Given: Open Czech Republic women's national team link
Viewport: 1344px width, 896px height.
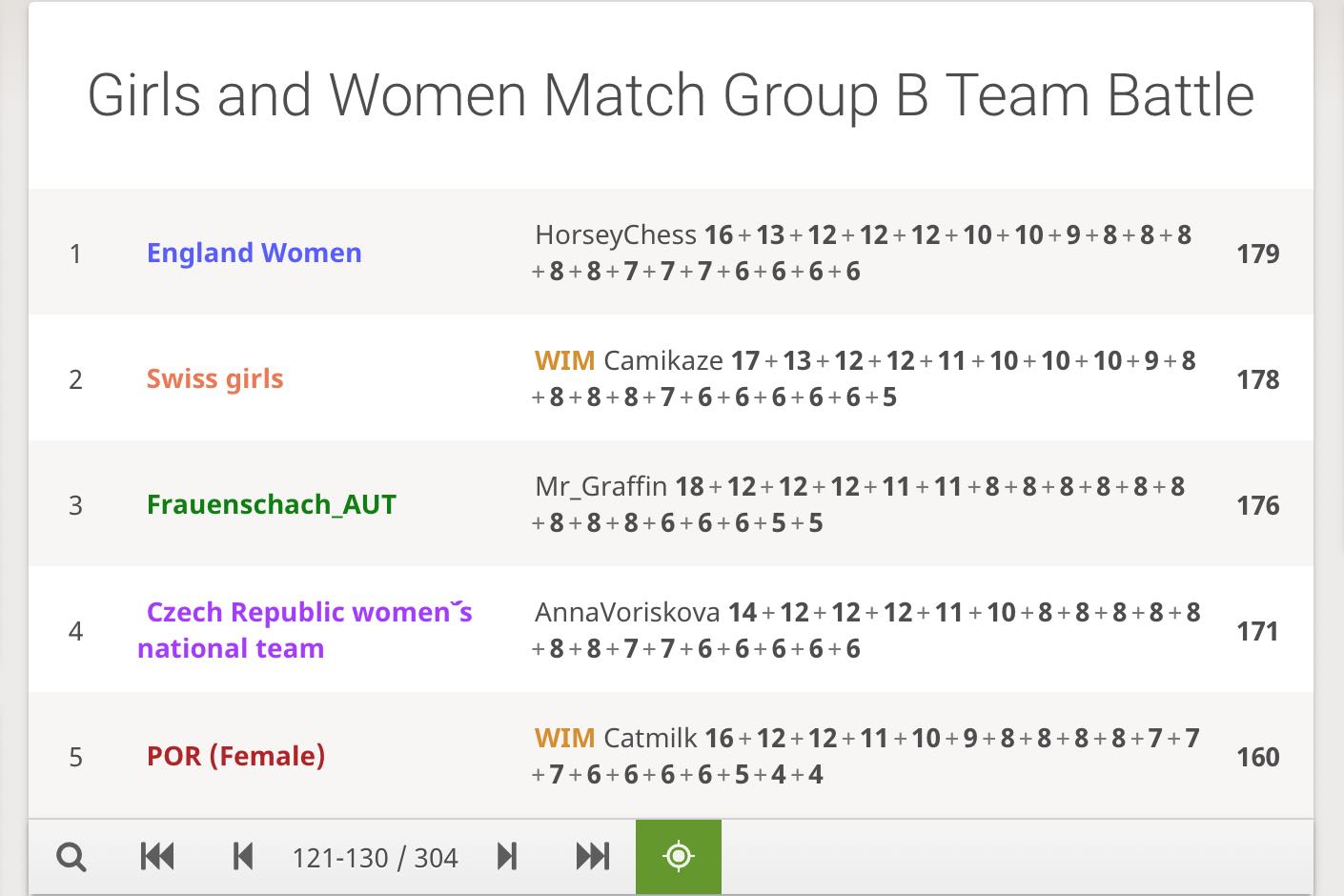Looking at the screenshot, I should 305,630.
